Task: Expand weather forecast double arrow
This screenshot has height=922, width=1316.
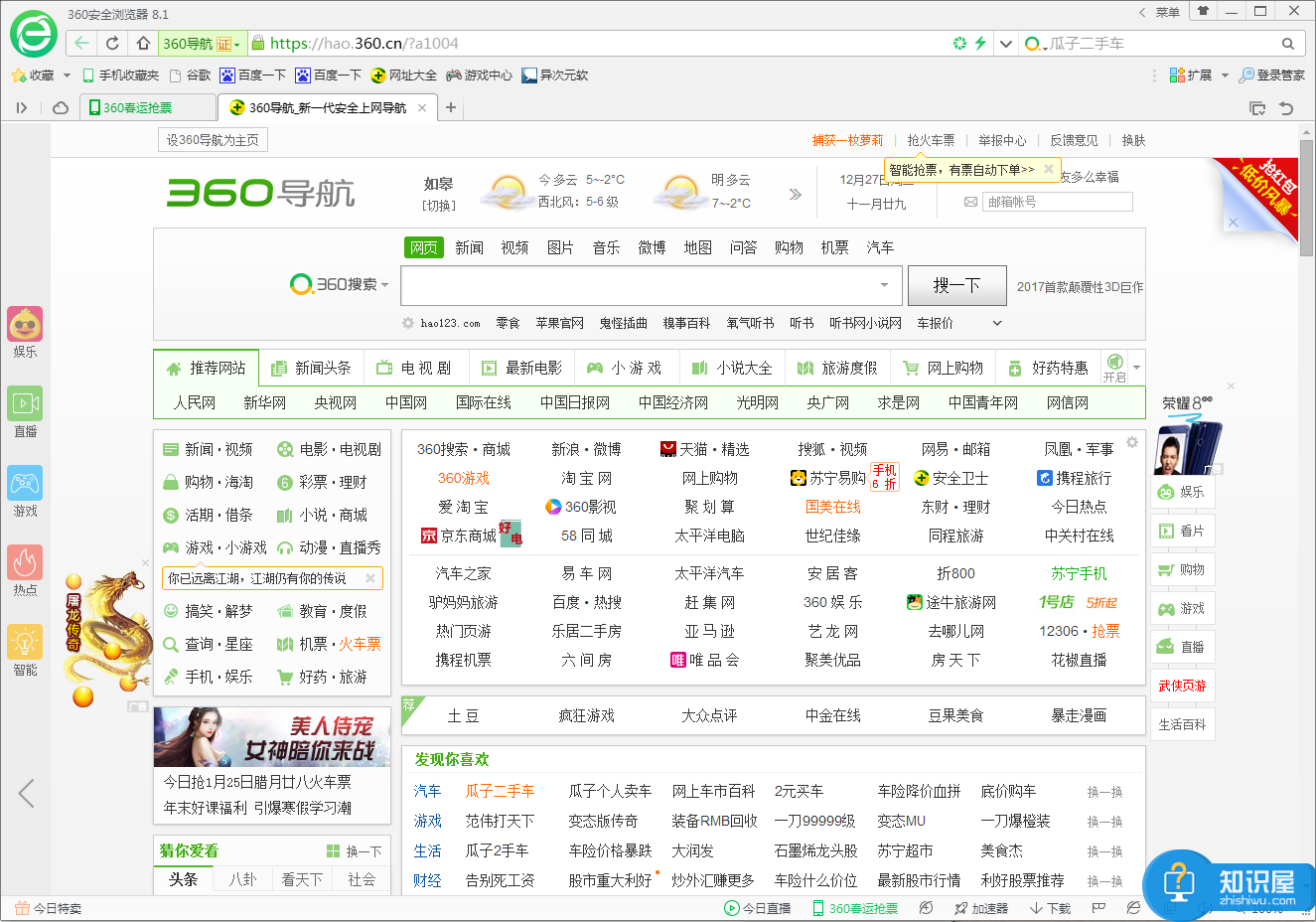Action: tap(795, 194)
